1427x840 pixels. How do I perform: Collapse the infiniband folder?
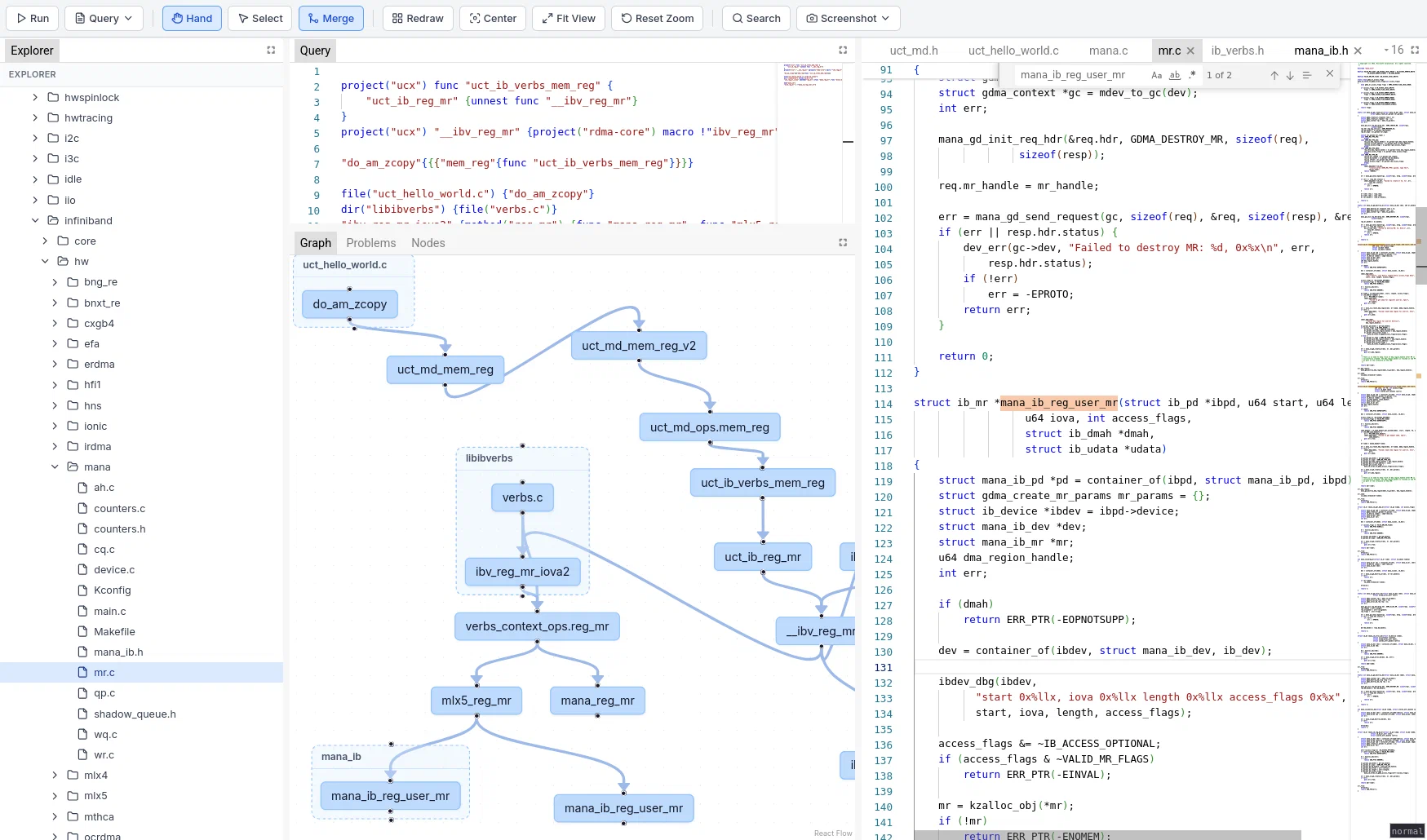pos(35,220)
